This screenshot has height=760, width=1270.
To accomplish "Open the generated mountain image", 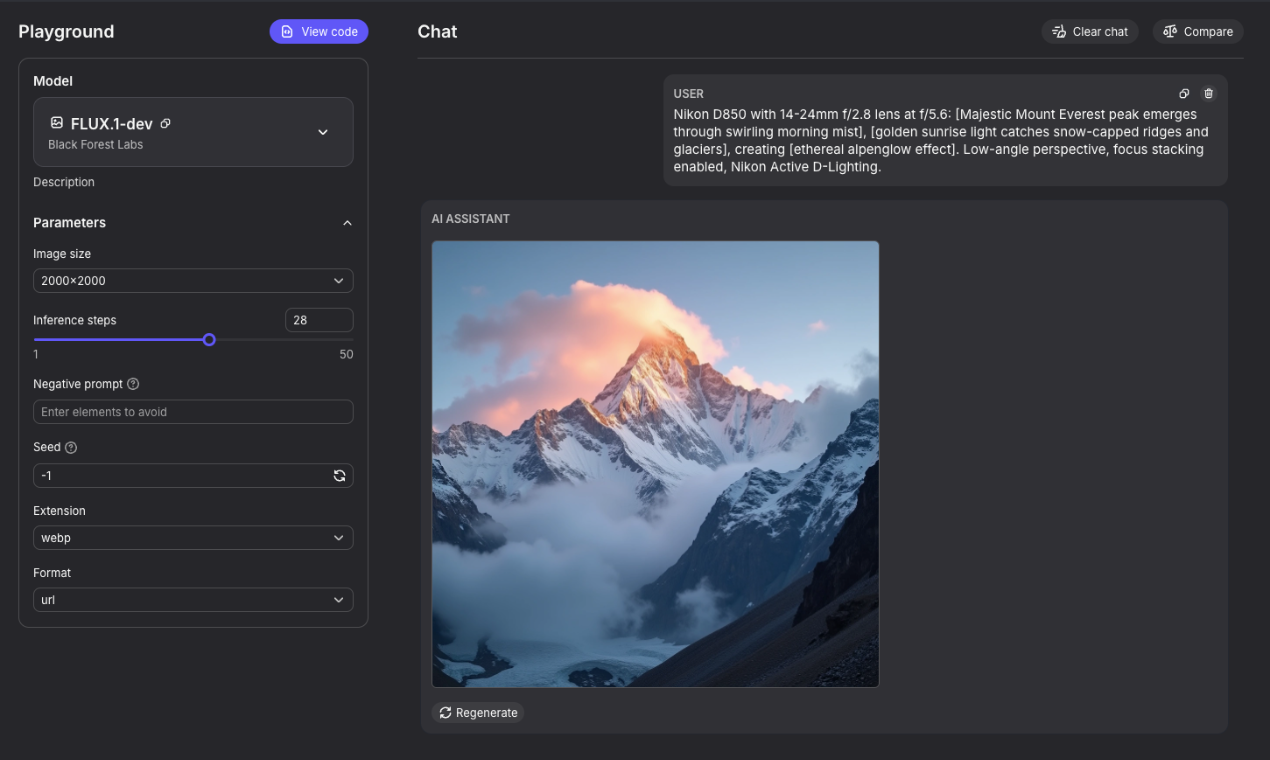I will coord(655,464).
